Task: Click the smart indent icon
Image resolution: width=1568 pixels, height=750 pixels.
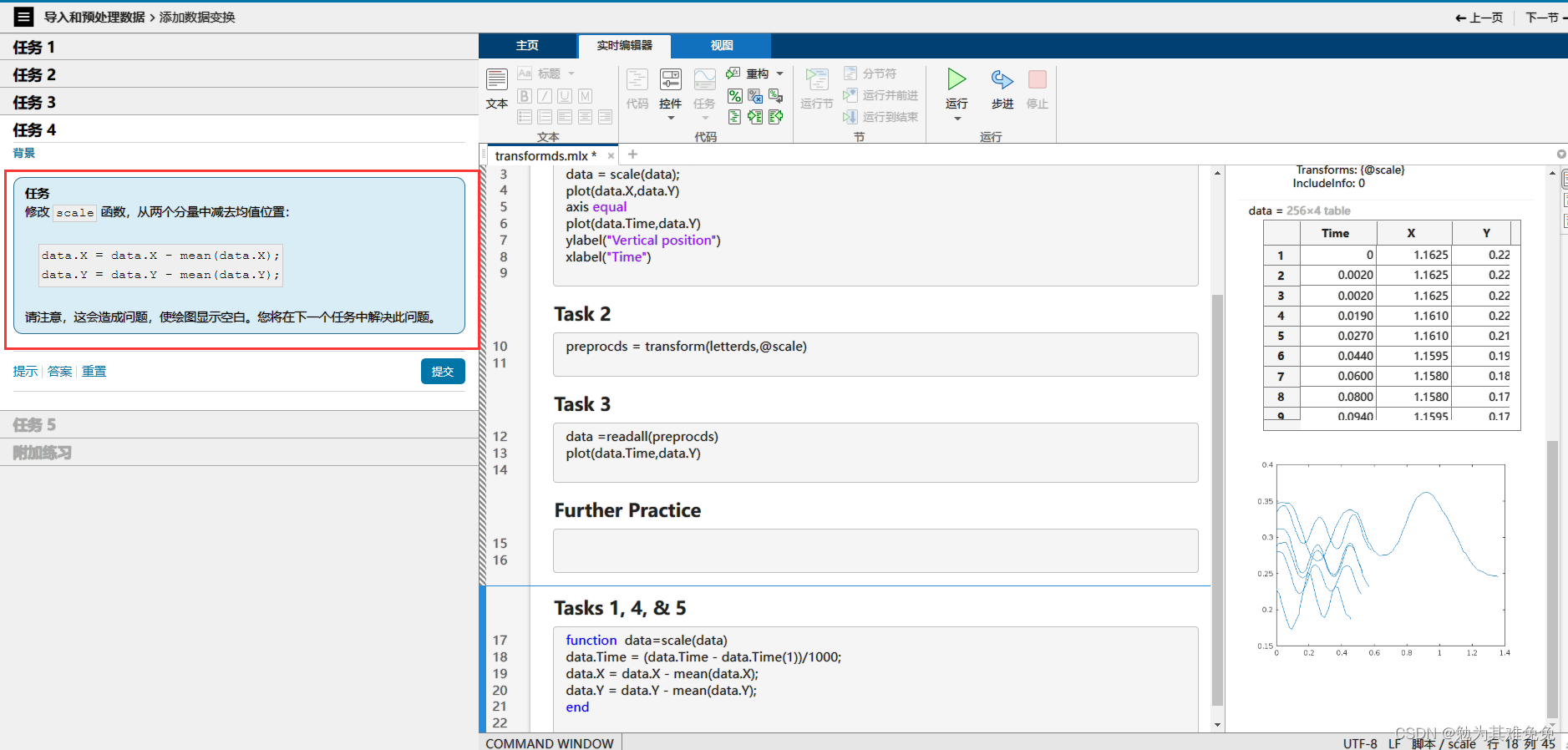Action: point(734,117)
